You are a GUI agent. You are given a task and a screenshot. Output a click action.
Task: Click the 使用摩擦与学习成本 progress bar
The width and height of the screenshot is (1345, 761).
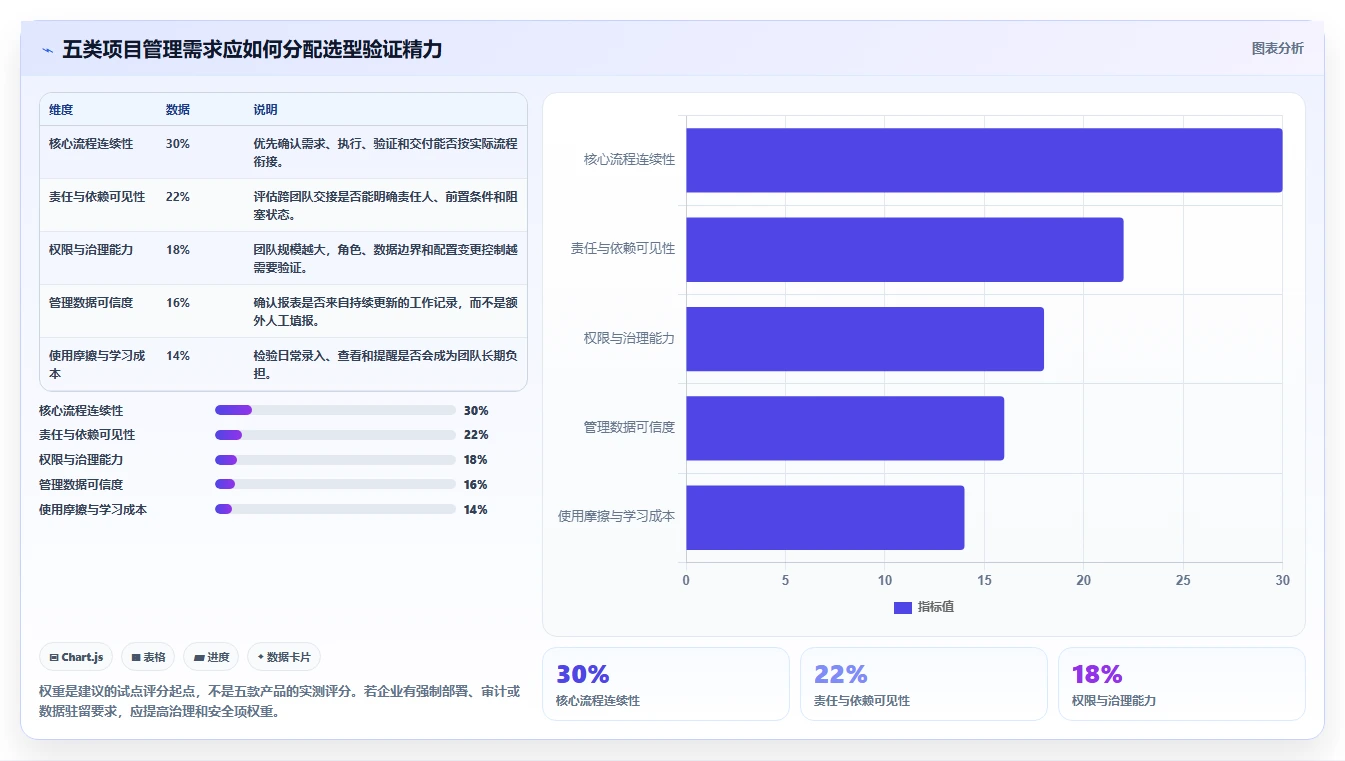335,509
